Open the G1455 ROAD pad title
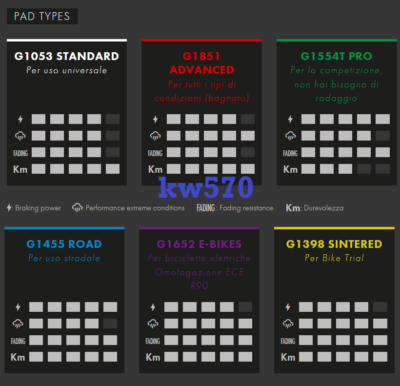Viewport: 400px width, 386px height. [x=64, y=244]
